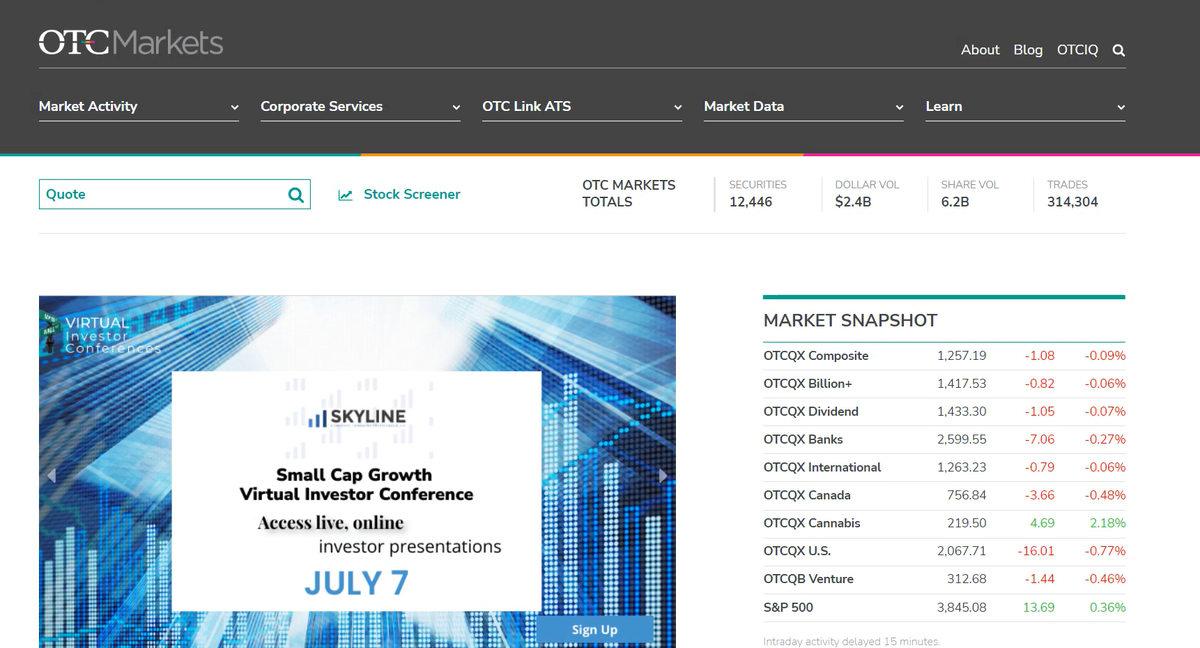Click S&P 500 value 3,845.08
Viewport: 1200px width, 648px height.
click(962, 608)
